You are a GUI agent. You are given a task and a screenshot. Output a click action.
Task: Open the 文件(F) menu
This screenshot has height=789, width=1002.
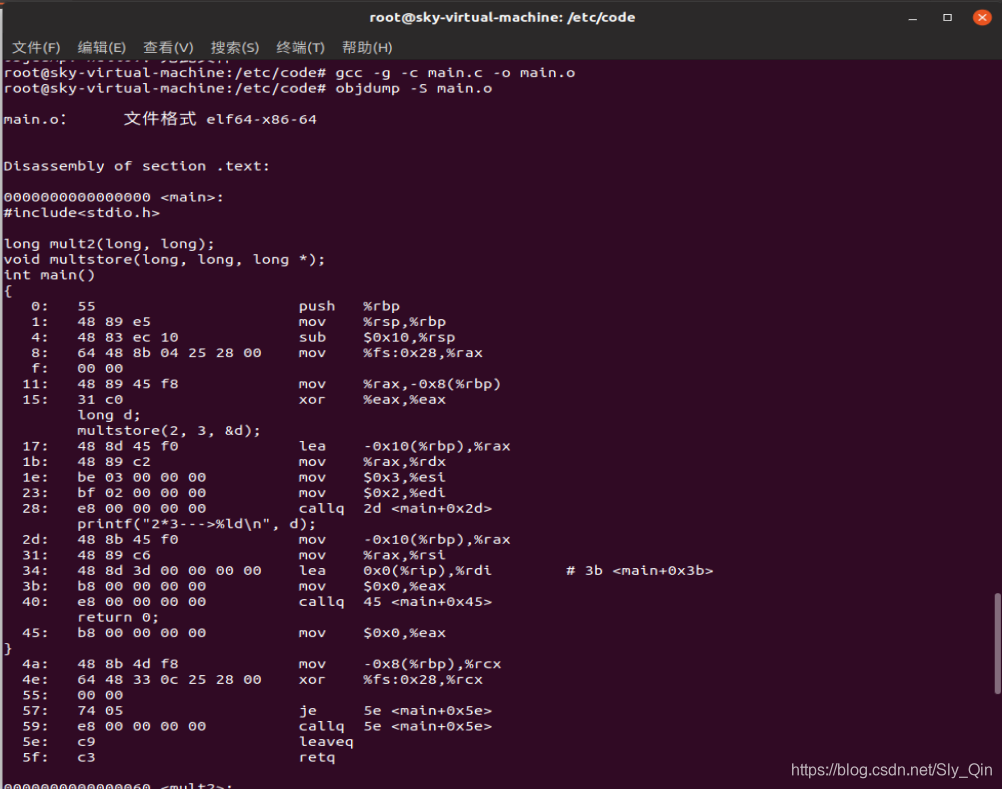pyautogui.click(x=36, y=47)
